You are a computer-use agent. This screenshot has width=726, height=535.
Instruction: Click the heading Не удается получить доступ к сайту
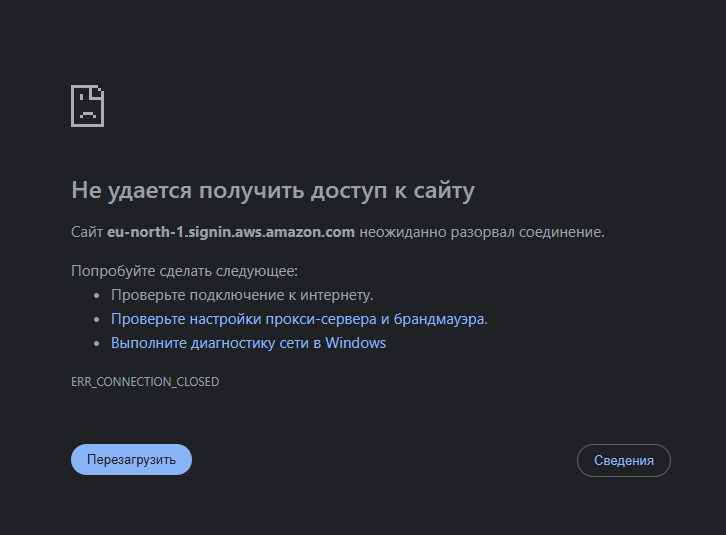tap(272, 191)
